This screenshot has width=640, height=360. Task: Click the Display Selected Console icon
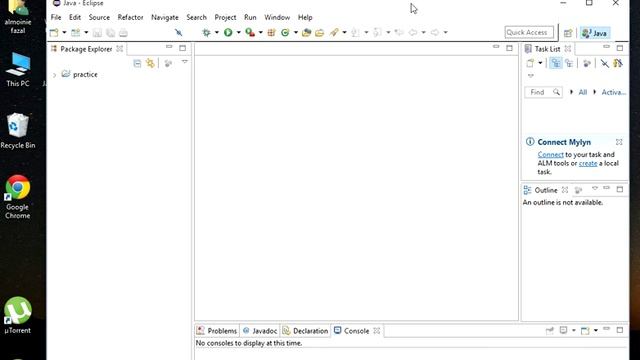point(564,330)
